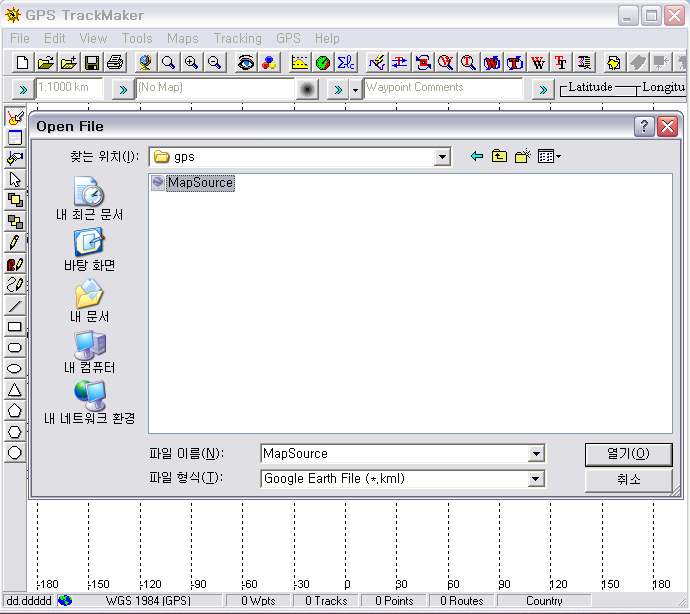Click the globe map icon in toolbar

(x=145, y=63)
